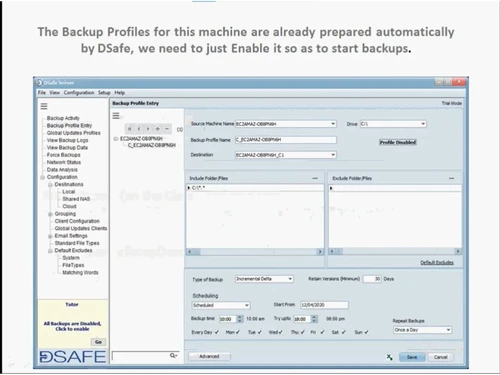Expand the Grouping tree node
Screen dimensions: 500x375
point(50,214)
